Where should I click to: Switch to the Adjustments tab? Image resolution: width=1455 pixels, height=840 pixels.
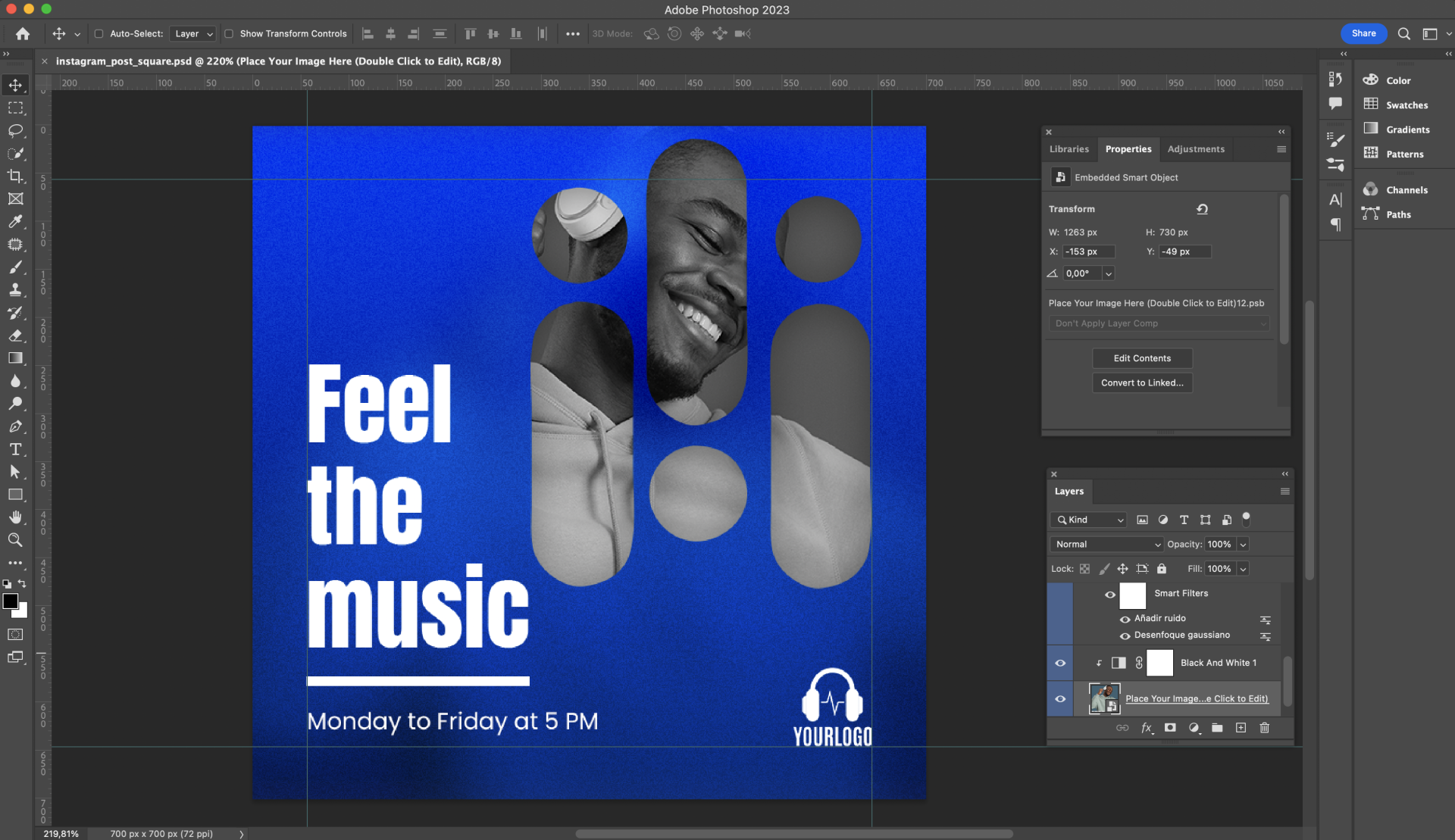(x=1195, y=149)
